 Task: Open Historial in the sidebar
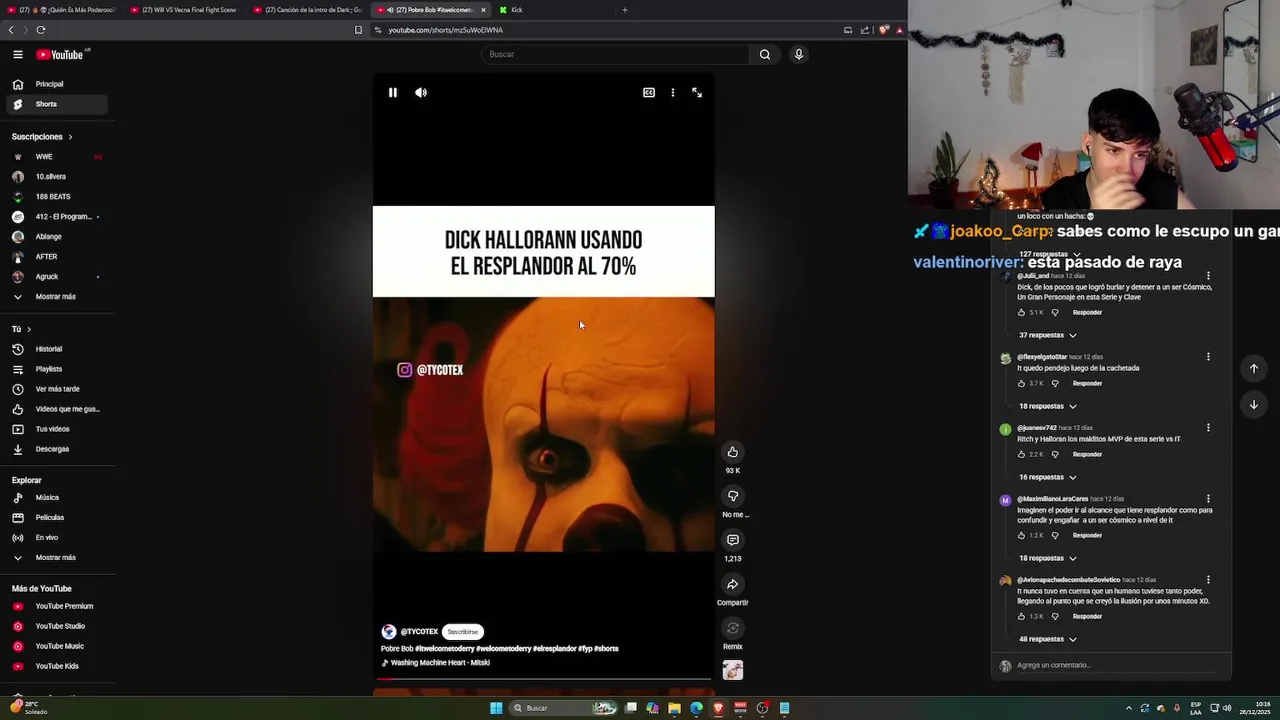pyautogui.click(x=56, y=349)
